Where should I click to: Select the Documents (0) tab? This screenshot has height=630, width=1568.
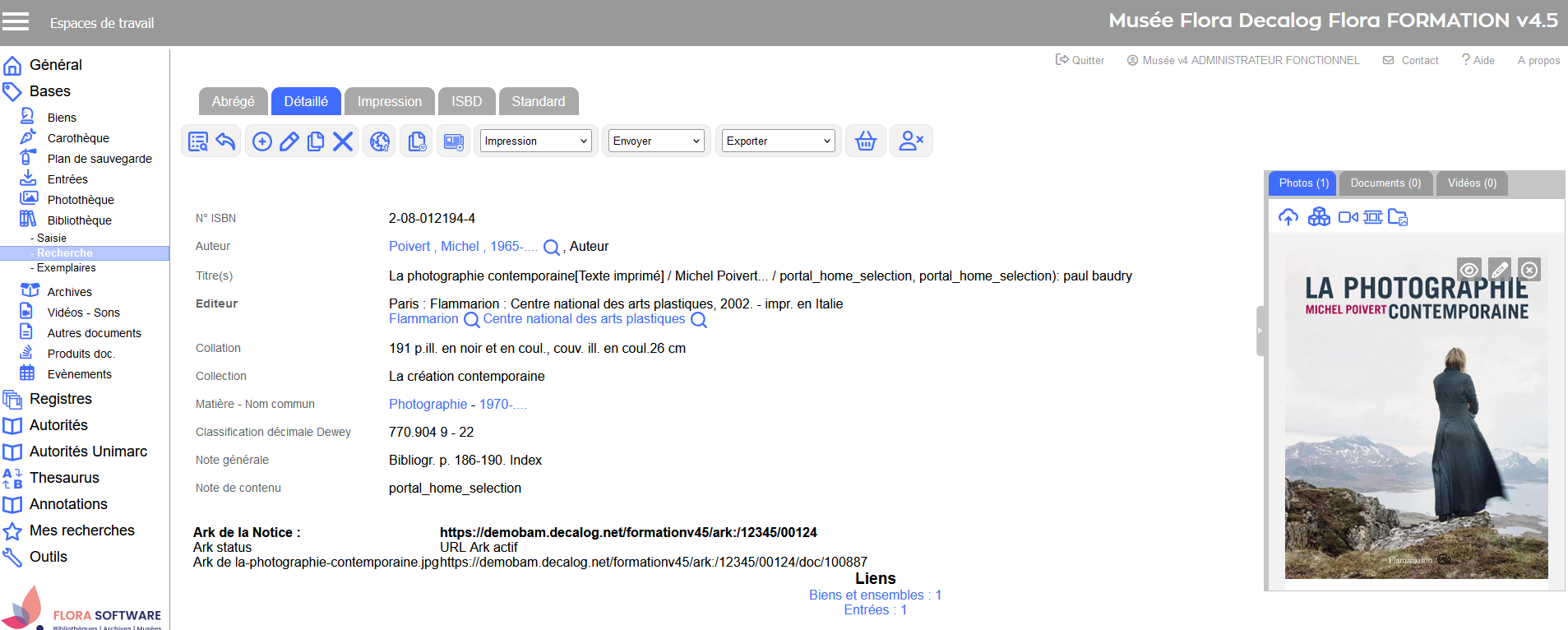coord(1385,183)
